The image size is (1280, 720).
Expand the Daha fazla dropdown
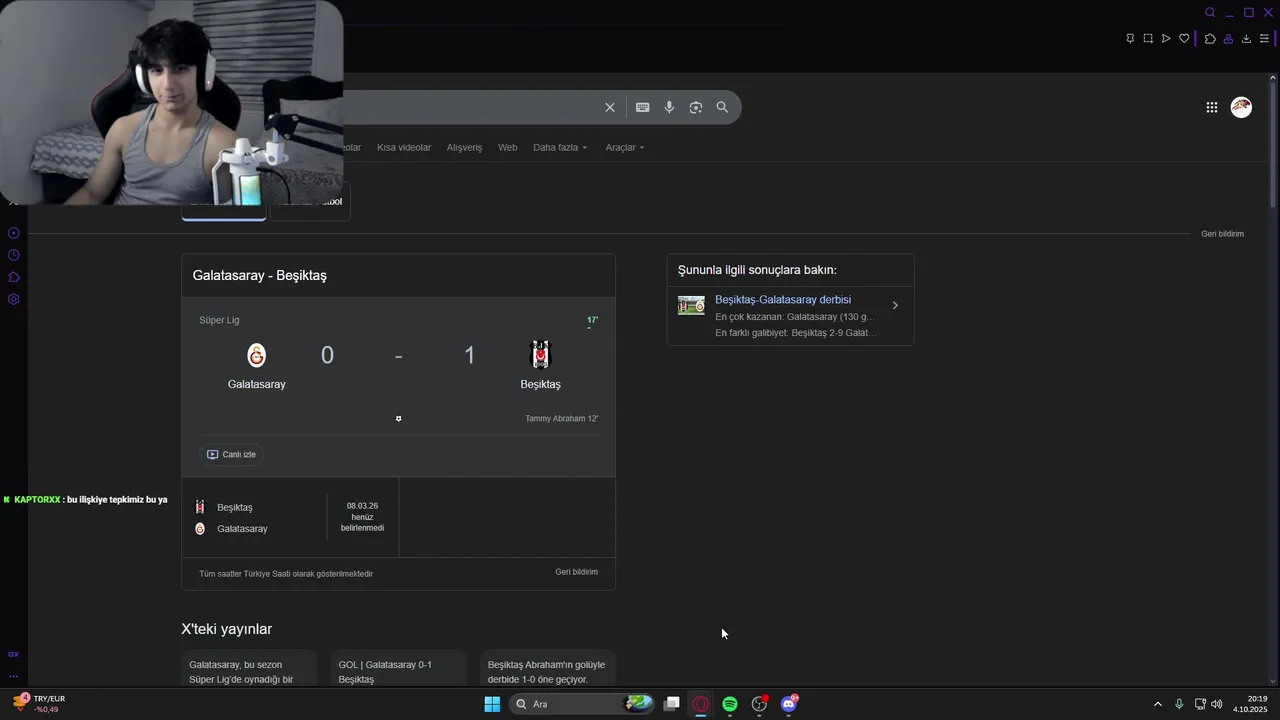tap(560, 147)
